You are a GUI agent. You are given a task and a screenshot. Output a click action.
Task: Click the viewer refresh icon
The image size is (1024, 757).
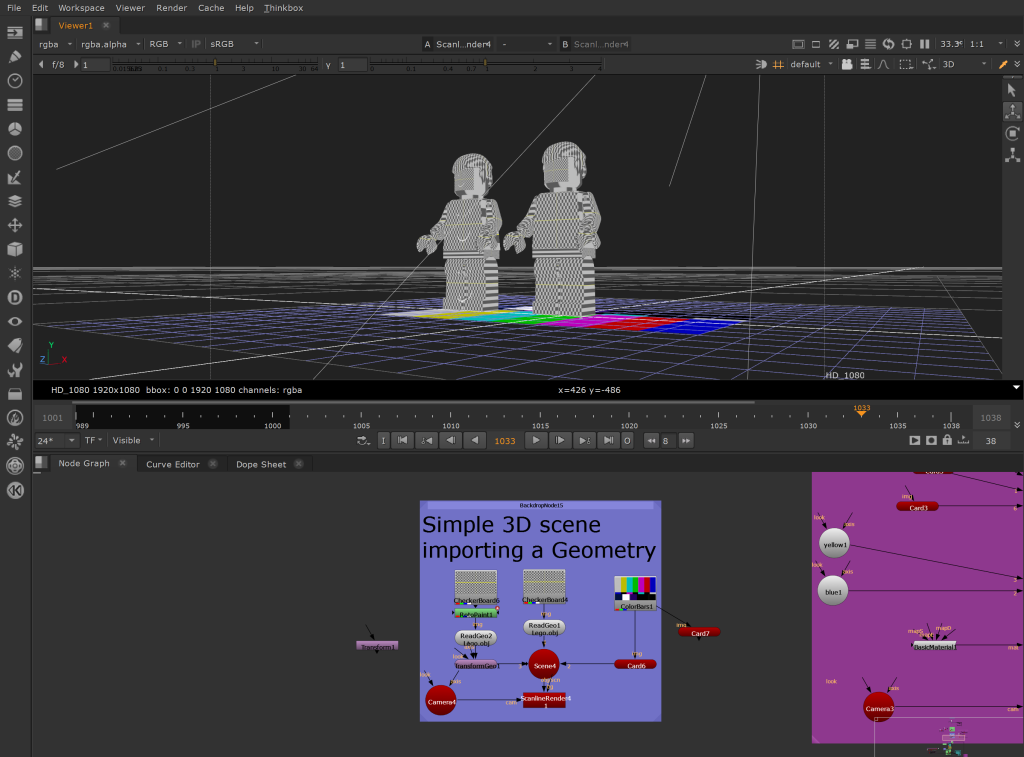tap(888, 44)
